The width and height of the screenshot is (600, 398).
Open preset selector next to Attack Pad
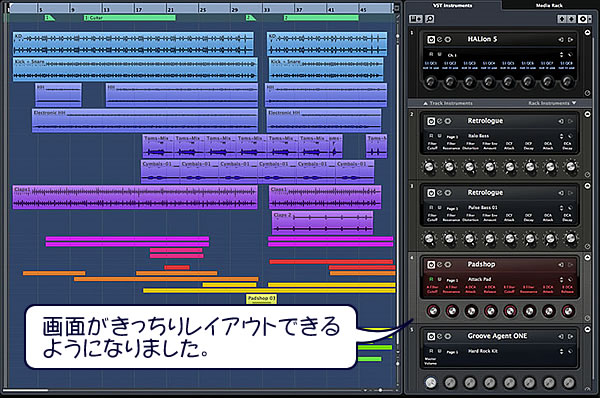(561, 279)
